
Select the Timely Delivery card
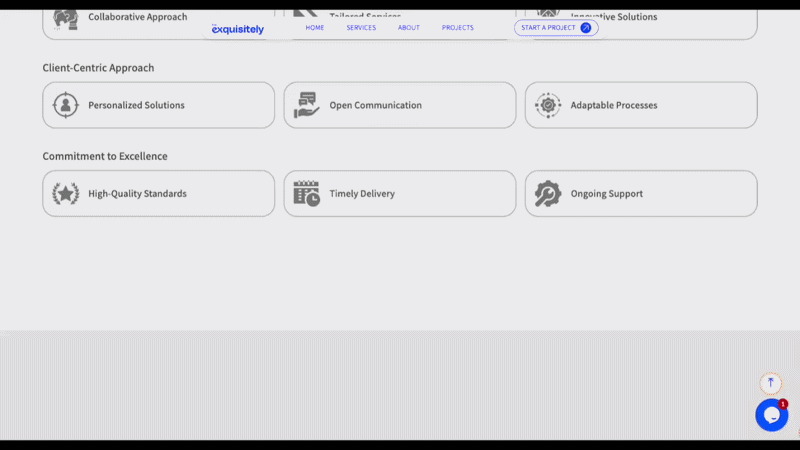point(400,193)
